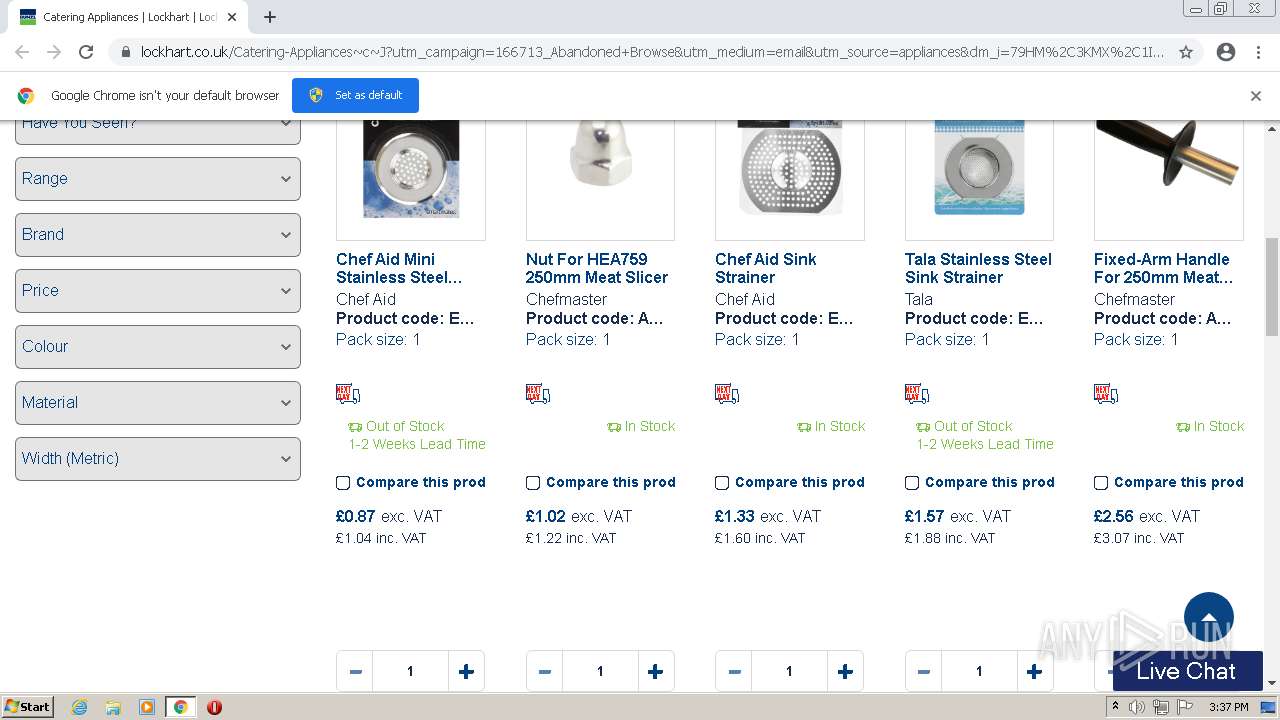Click next day delivery icon under Tala Sink Strainer

916,394
